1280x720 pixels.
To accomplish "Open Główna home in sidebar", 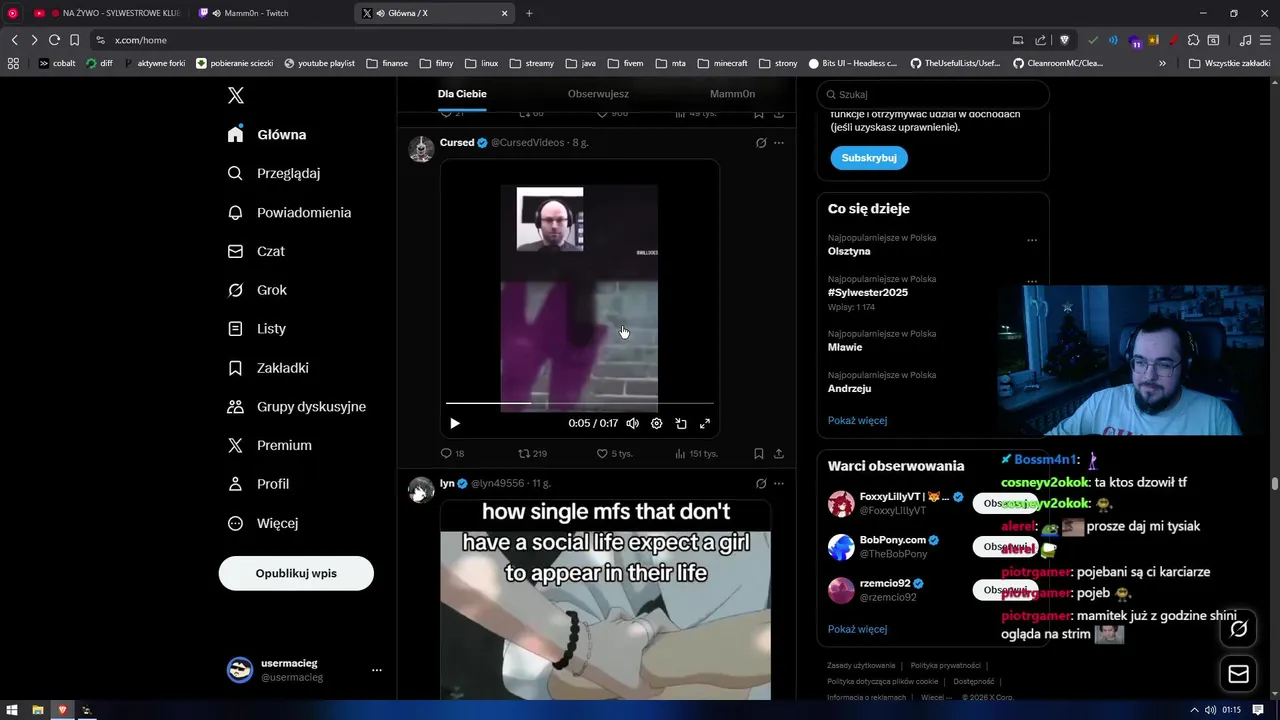I will point(267,134).
